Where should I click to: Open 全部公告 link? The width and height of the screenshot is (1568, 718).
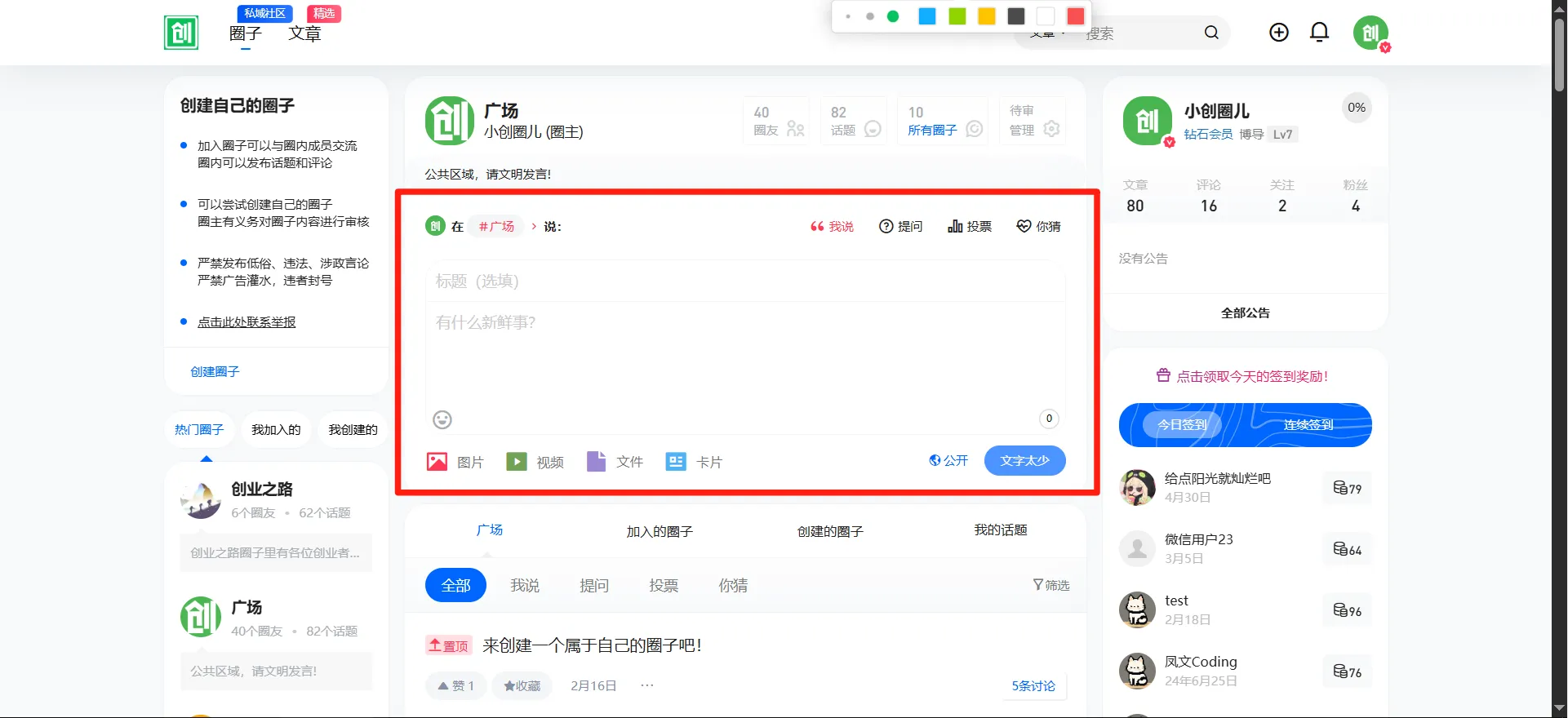1246,313
